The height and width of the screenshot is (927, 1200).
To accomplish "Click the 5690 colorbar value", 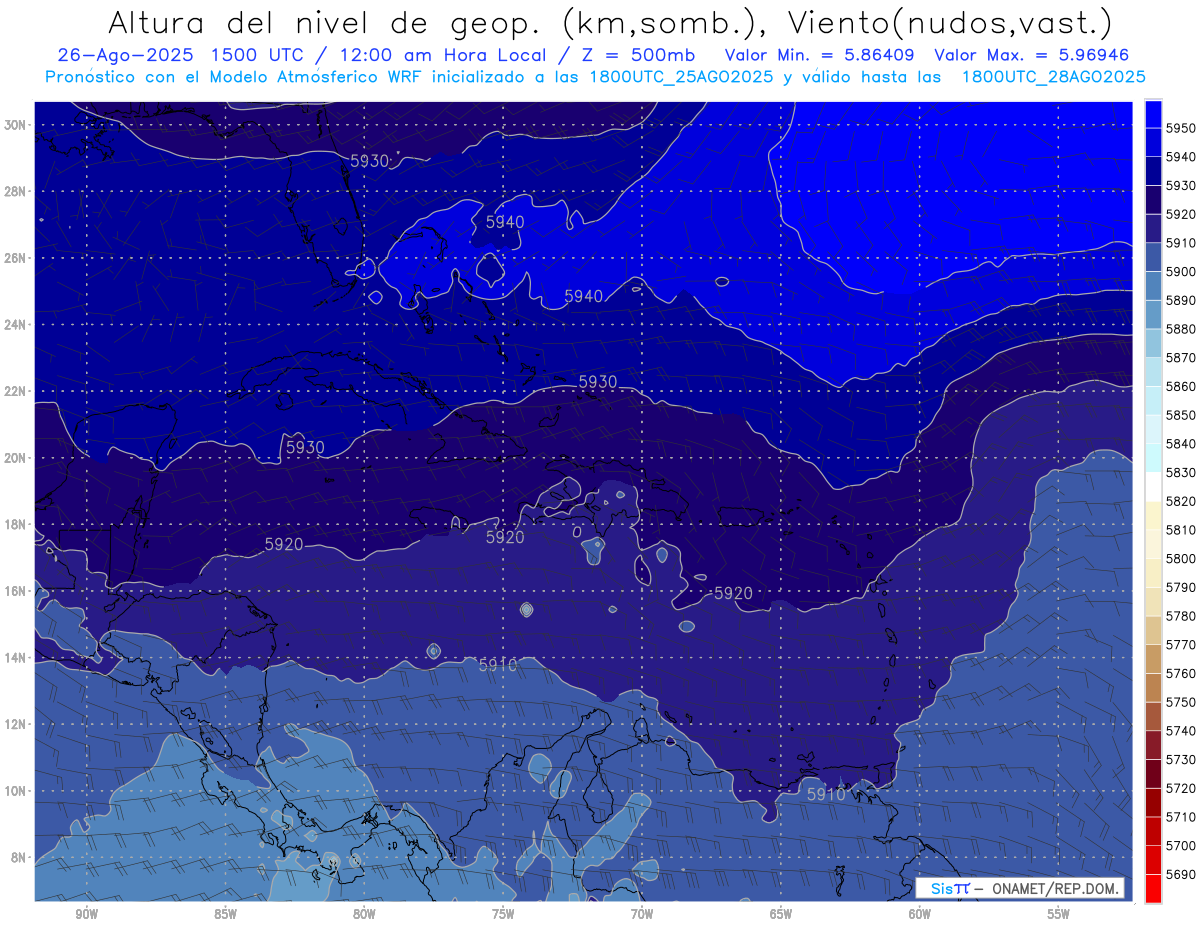I will coord(1181,874).
